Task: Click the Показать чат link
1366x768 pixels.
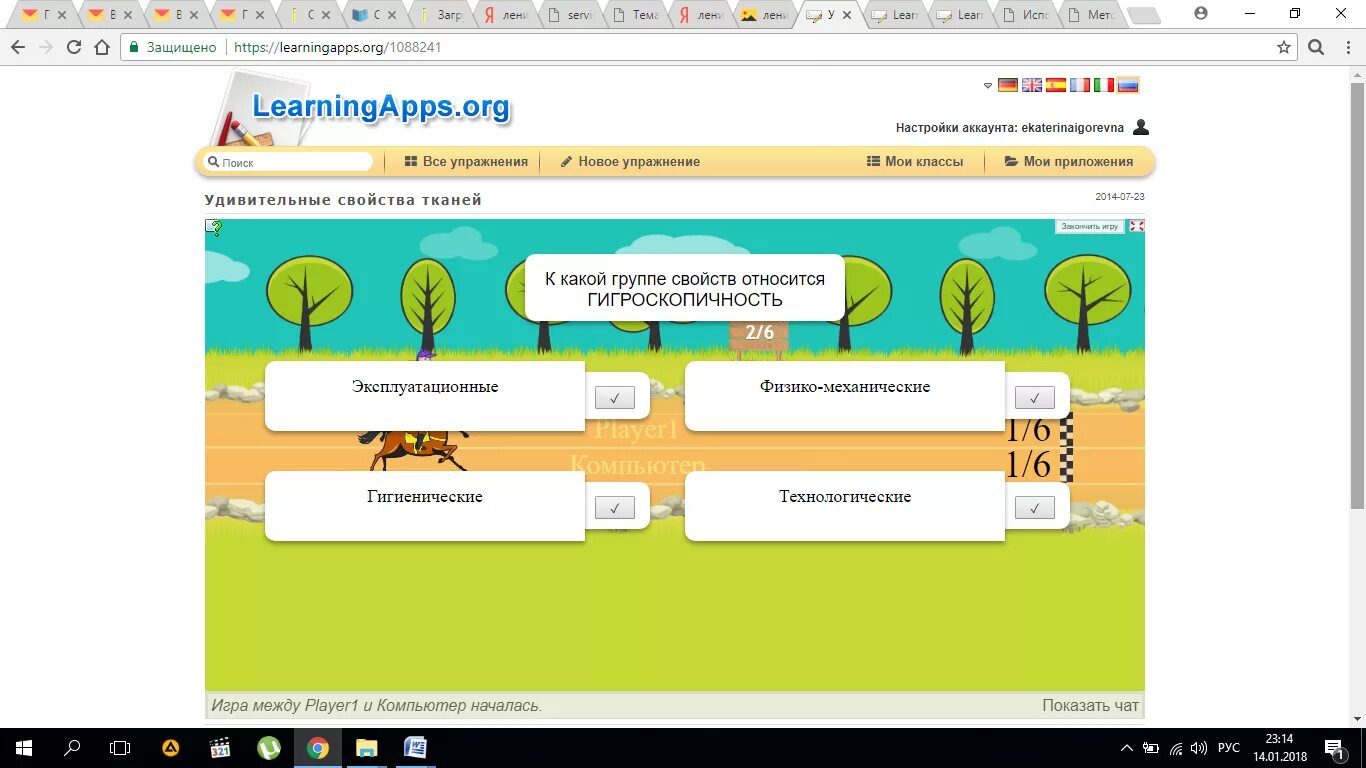Action: (1090, 705)
